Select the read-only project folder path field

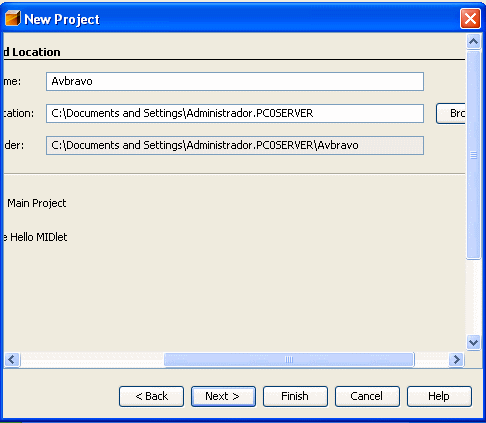235,145
